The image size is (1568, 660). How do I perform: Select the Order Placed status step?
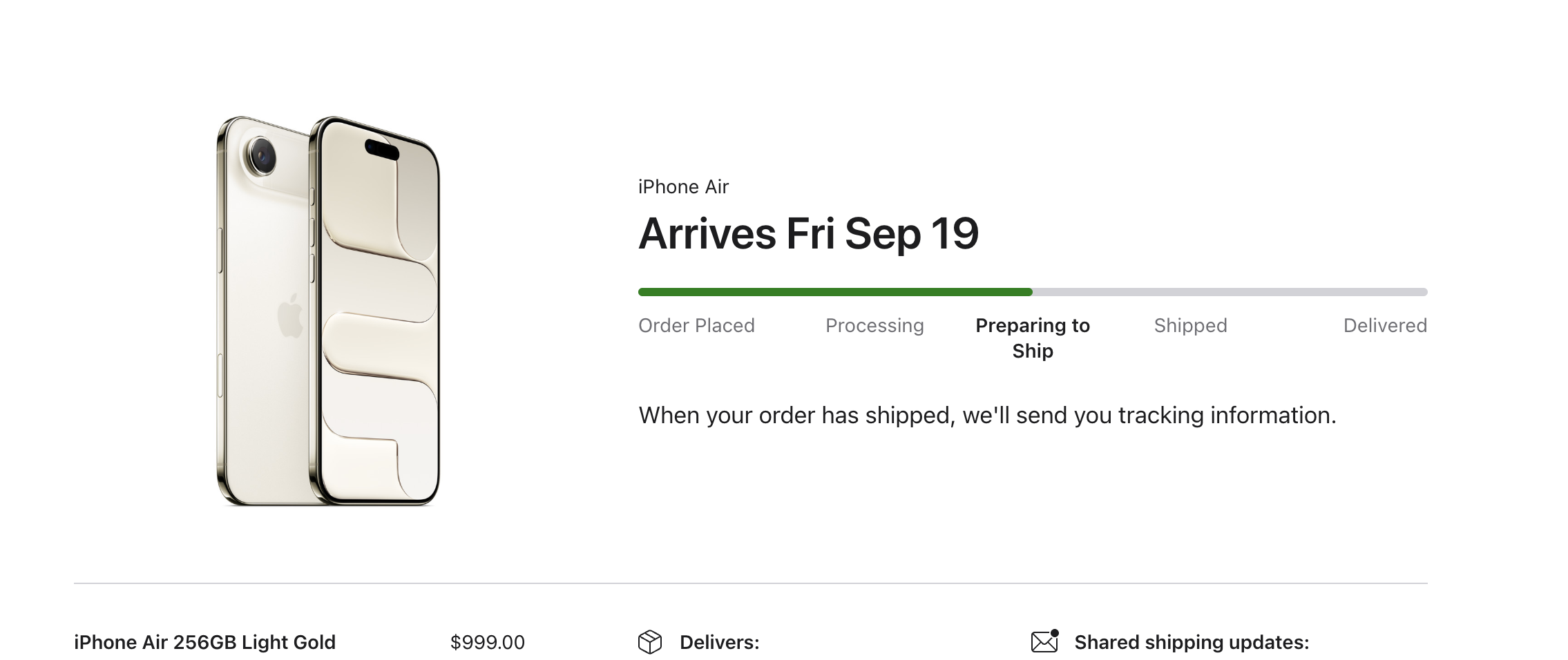click(696, 325)
